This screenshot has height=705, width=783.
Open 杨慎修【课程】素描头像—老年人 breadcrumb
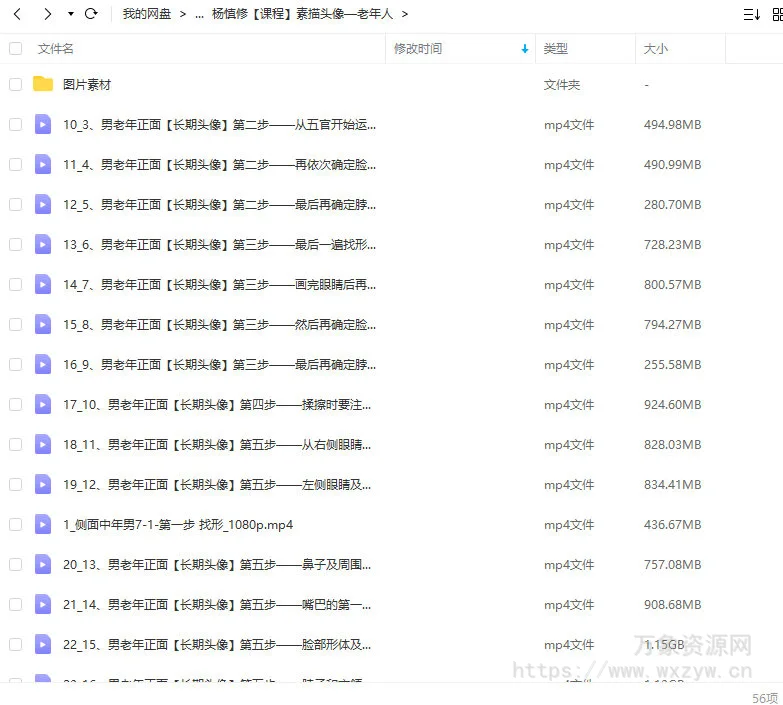coord(303,14)
